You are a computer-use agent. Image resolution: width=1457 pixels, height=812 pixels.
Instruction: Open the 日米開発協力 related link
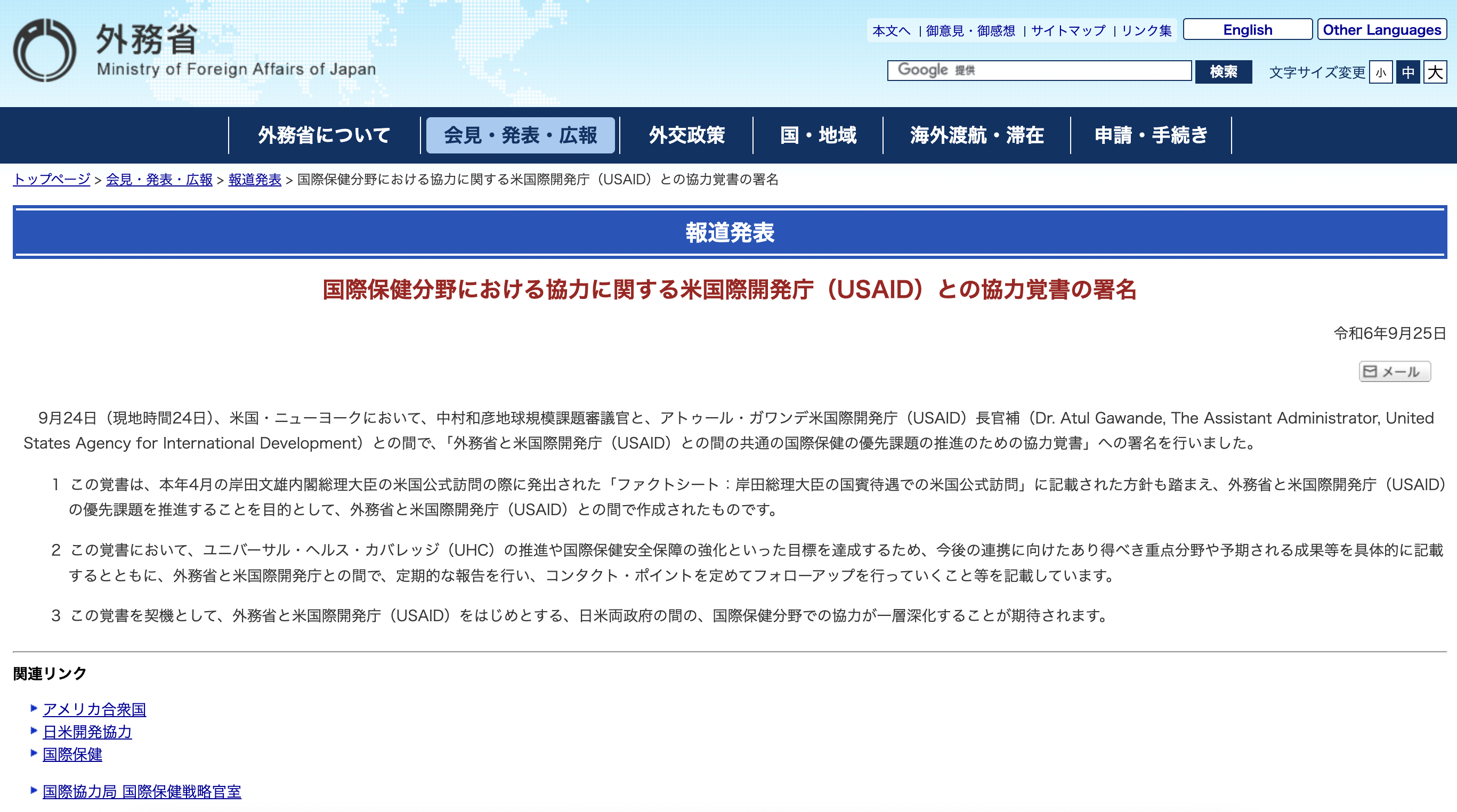pyautogui.click(x=87, y=732)
